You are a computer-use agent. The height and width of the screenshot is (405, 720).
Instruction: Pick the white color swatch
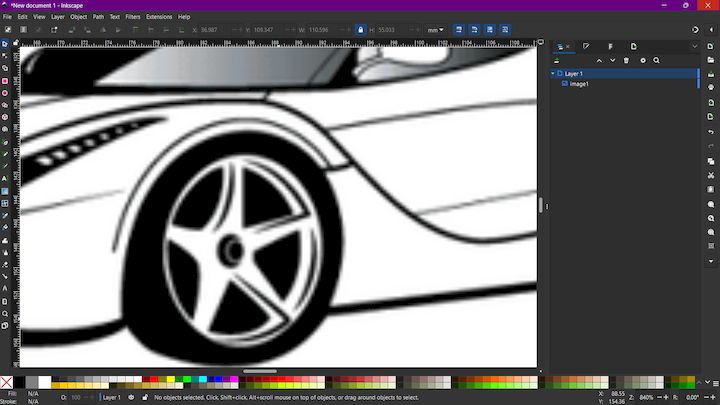(x=45, y=382)
